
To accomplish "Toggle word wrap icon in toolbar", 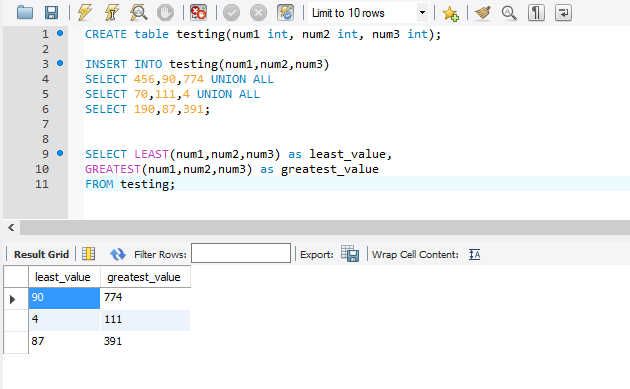I will 563,13.
